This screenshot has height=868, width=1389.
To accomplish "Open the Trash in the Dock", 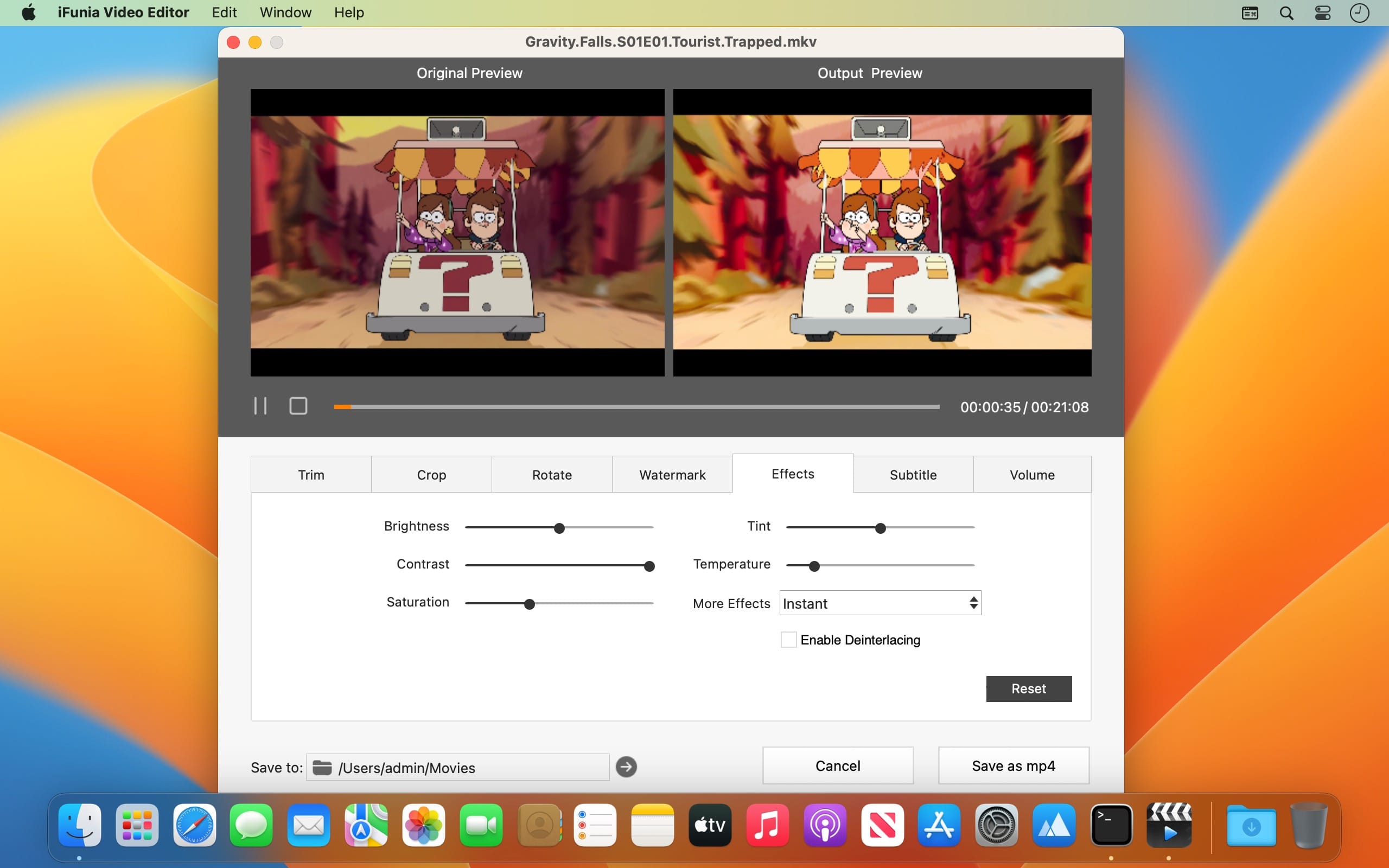I will pos(1309,825).
